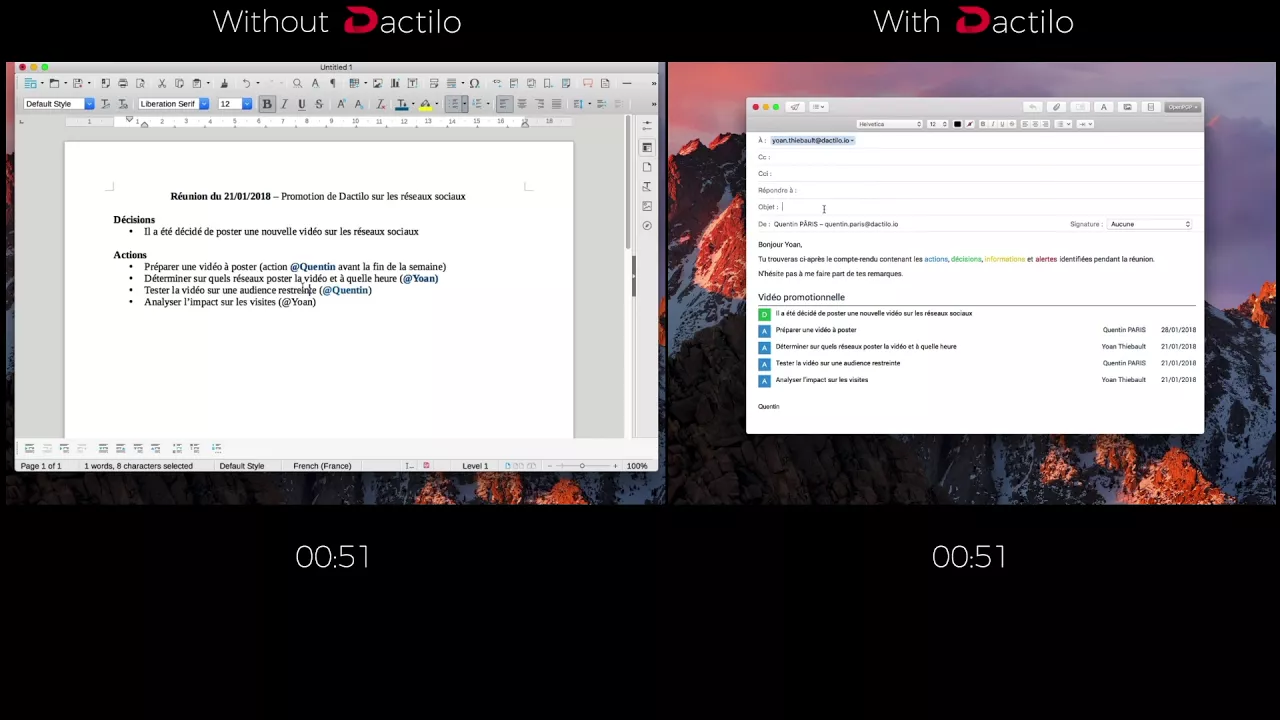Click 'Préparer une vidéo à poster' row in Mail

(x=976, y=330)
